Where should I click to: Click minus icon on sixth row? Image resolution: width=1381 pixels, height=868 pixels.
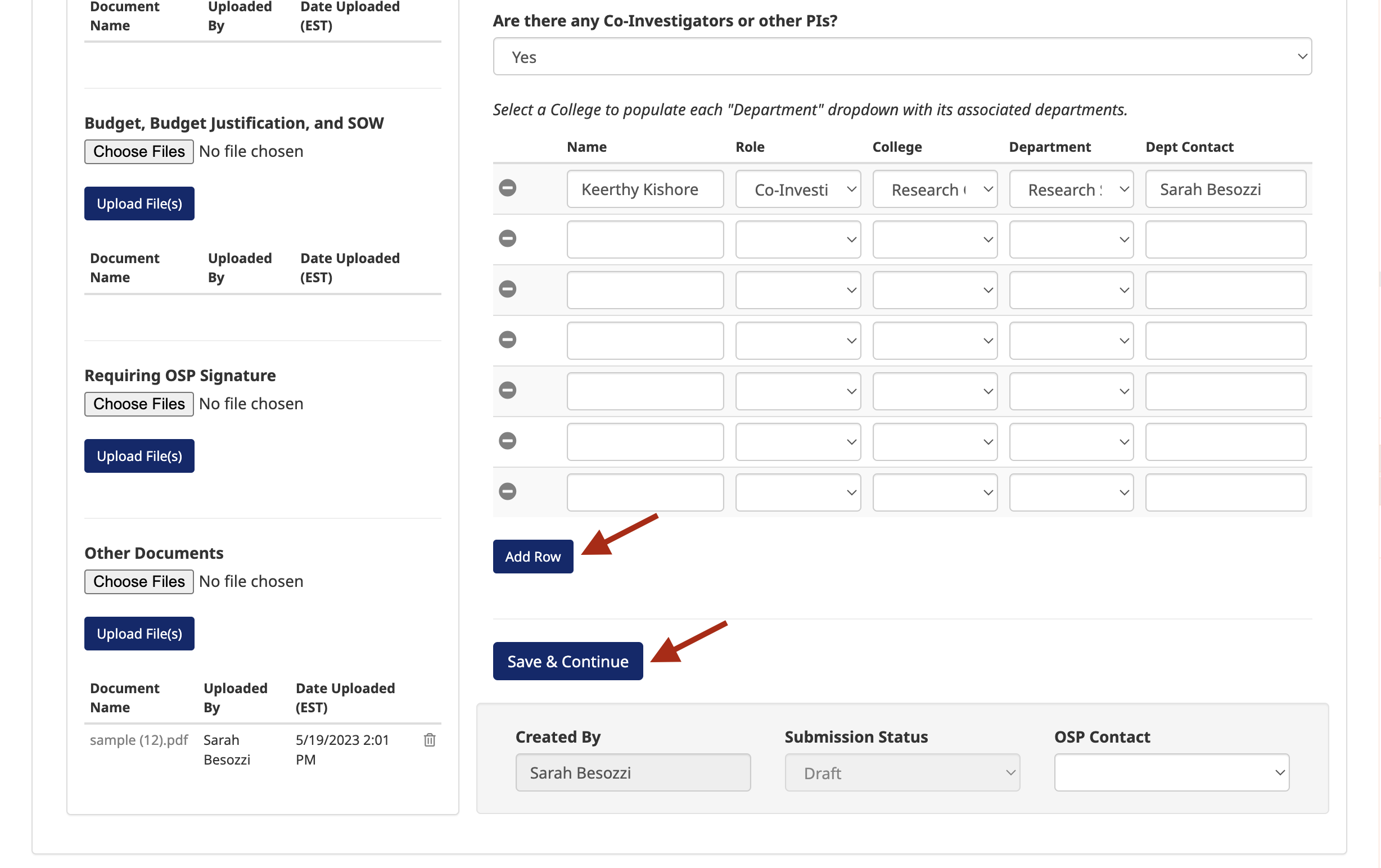(507, 441)
